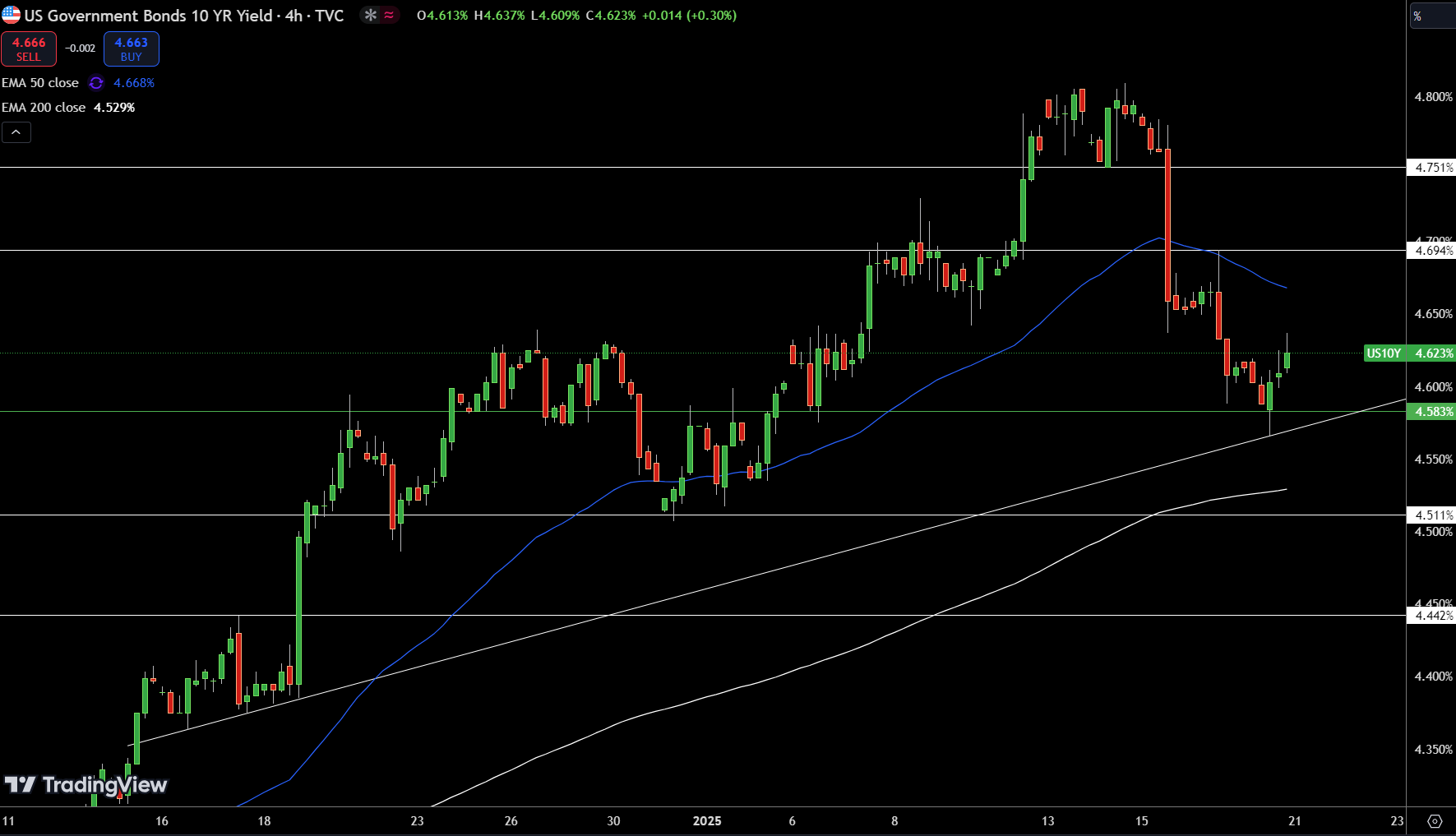Viewport: 1456px width, 836px height.
Task: Click the 4.800% price axis tick
Action: pos(1433,97)
